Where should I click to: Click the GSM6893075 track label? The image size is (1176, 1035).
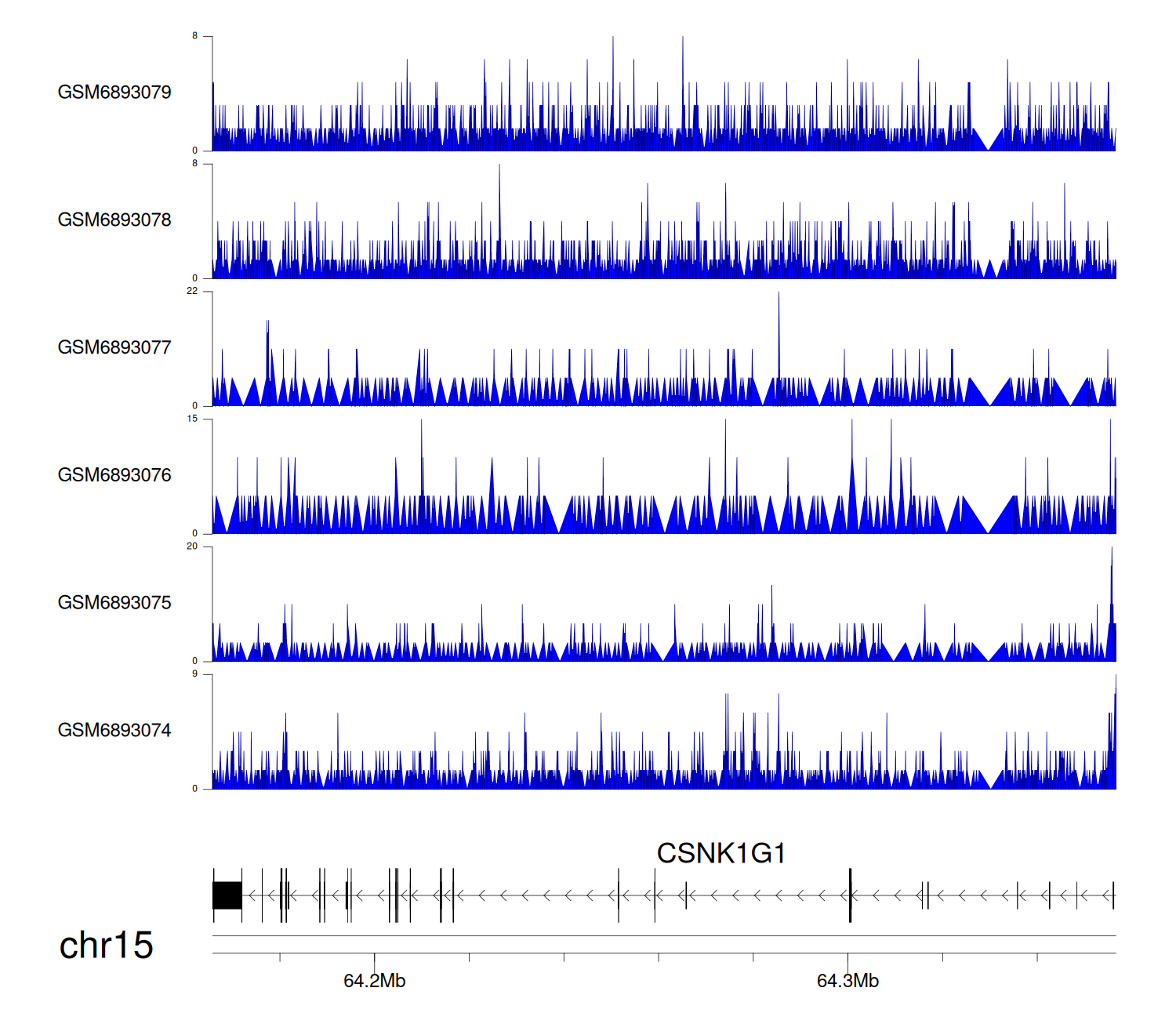pos(114,603)
